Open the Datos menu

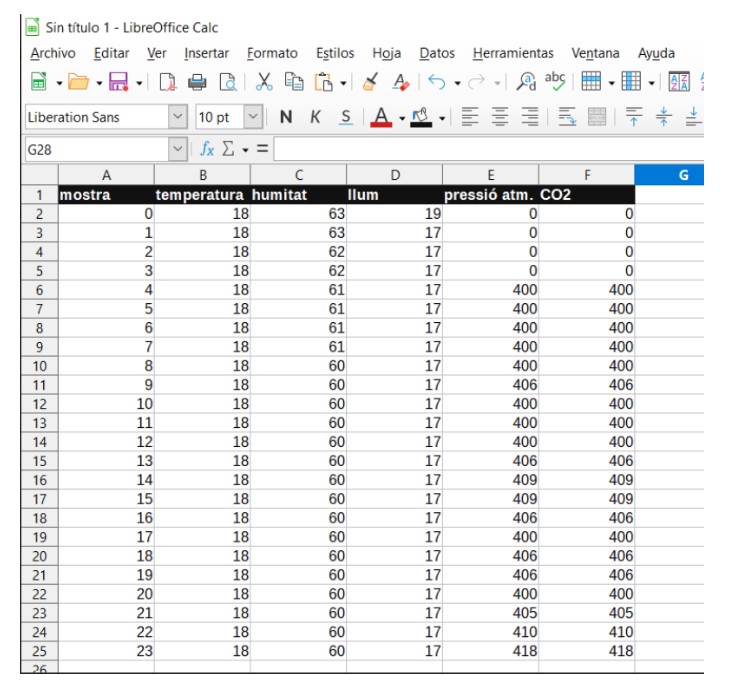(437, 53)
